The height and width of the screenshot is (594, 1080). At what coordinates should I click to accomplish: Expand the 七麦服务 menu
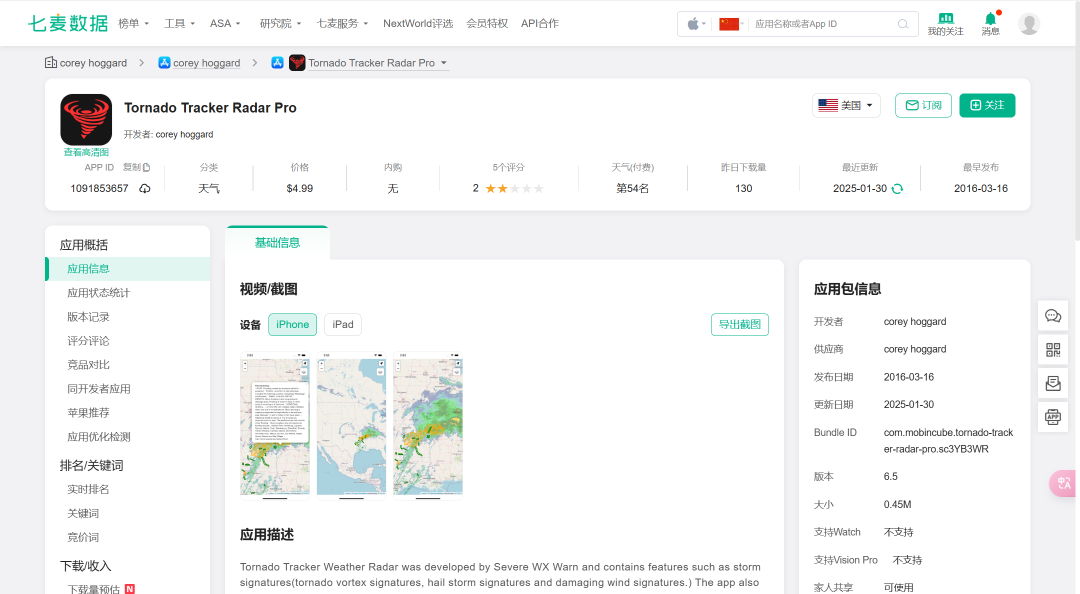pos(342,23)
